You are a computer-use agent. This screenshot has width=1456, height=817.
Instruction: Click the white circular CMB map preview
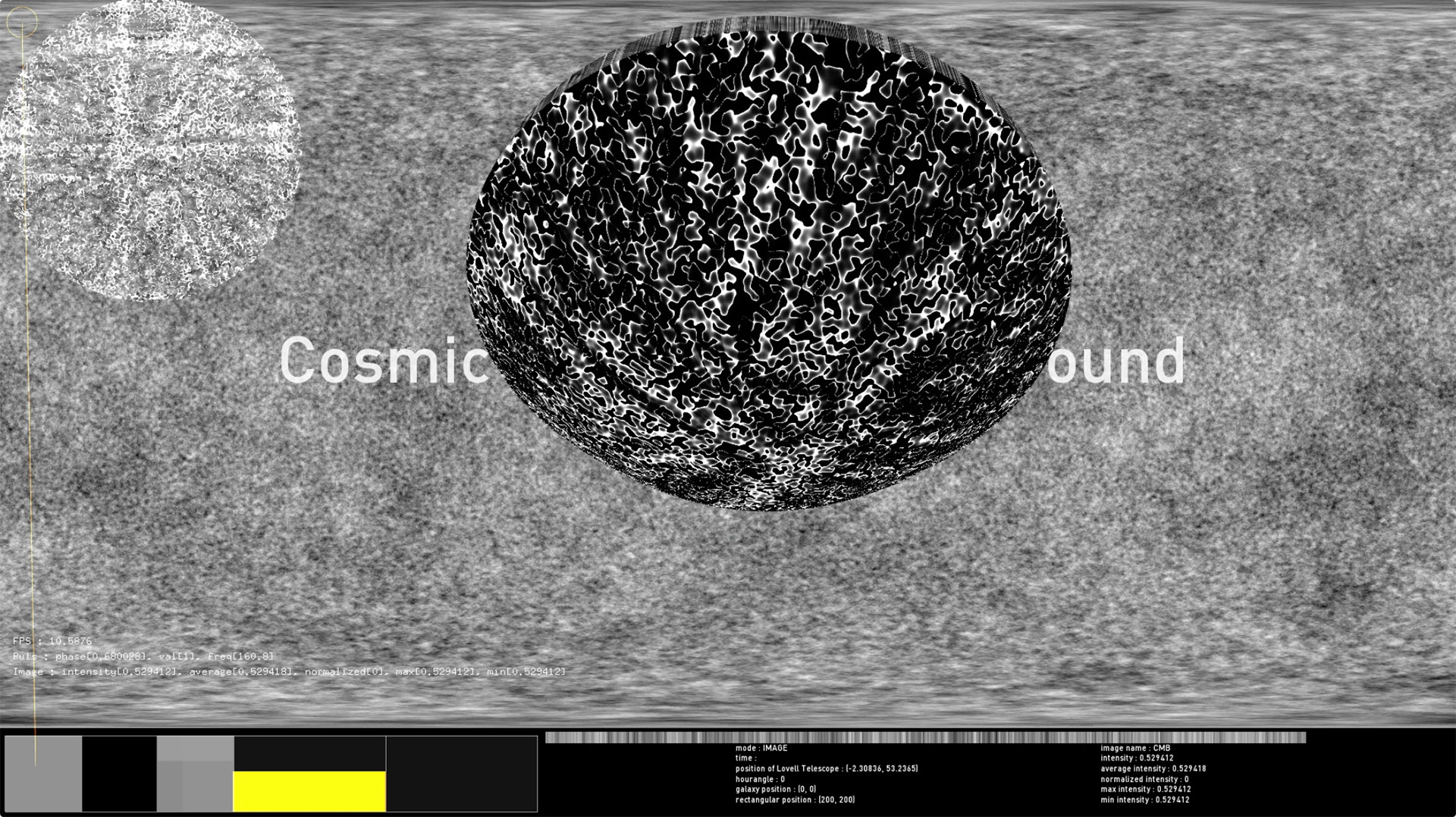150,150
